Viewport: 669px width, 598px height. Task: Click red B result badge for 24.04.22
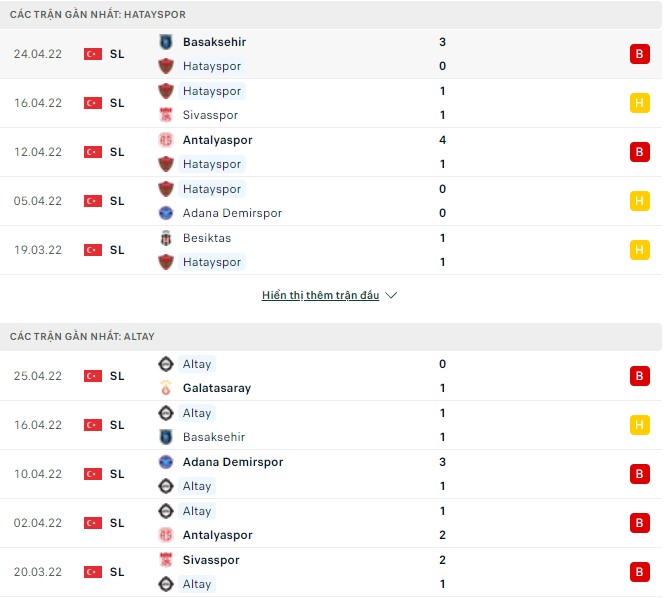point(639,54)
